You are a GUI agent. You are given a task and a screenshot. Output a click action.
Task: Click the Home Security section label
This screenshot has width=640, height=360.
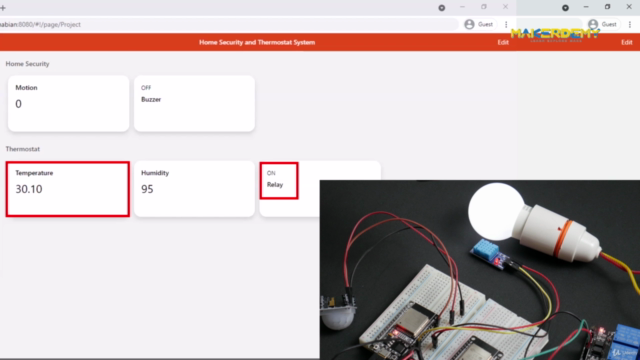(27, 64)
